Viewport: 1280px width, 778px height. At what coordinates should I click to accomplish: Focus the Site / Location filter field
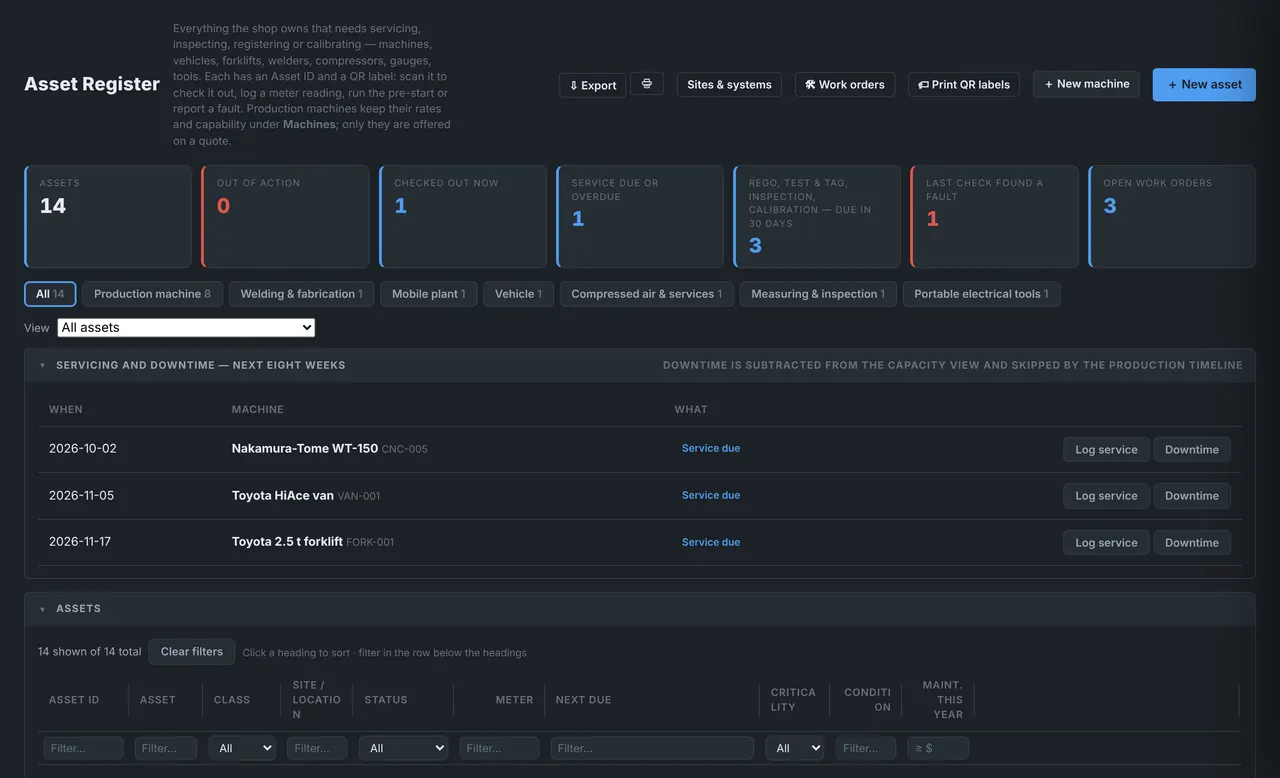pos(317,748)
